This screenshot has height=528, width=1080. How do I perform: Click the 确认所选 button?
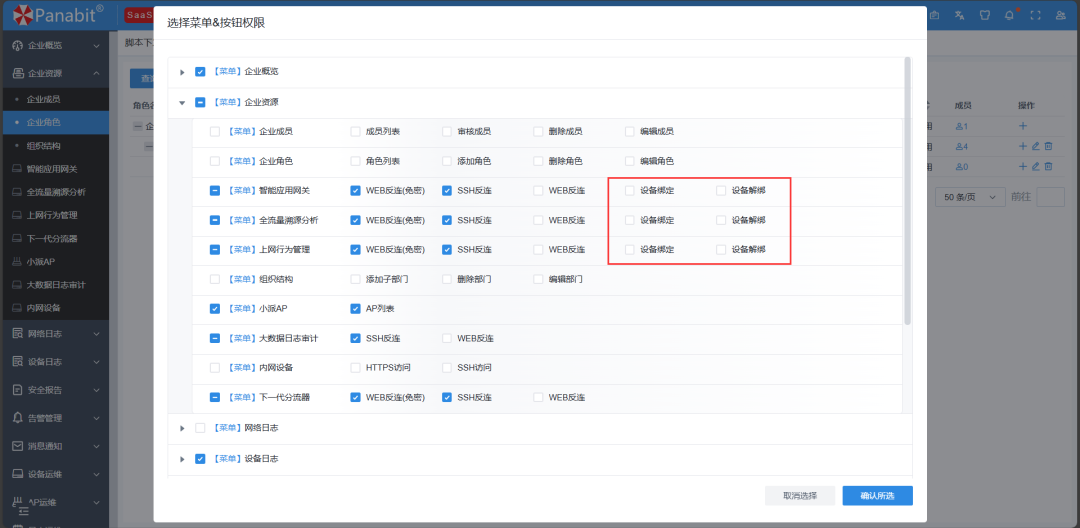pyautogui.click(x=878, y=496)
